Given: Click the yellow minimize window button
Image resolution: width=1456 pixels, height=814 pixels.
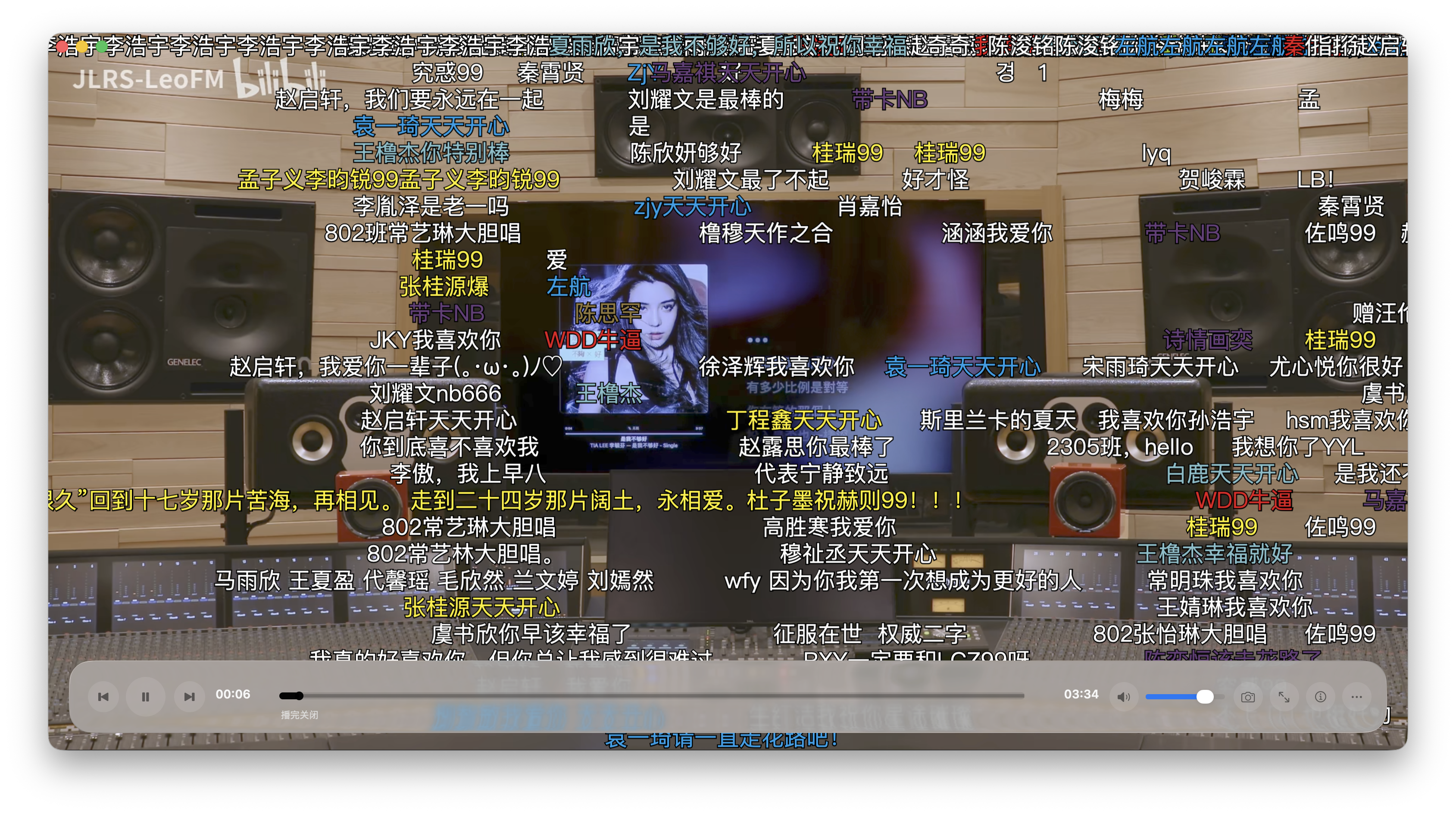Looking at the screenshot, I should click(x=81, y=47).
